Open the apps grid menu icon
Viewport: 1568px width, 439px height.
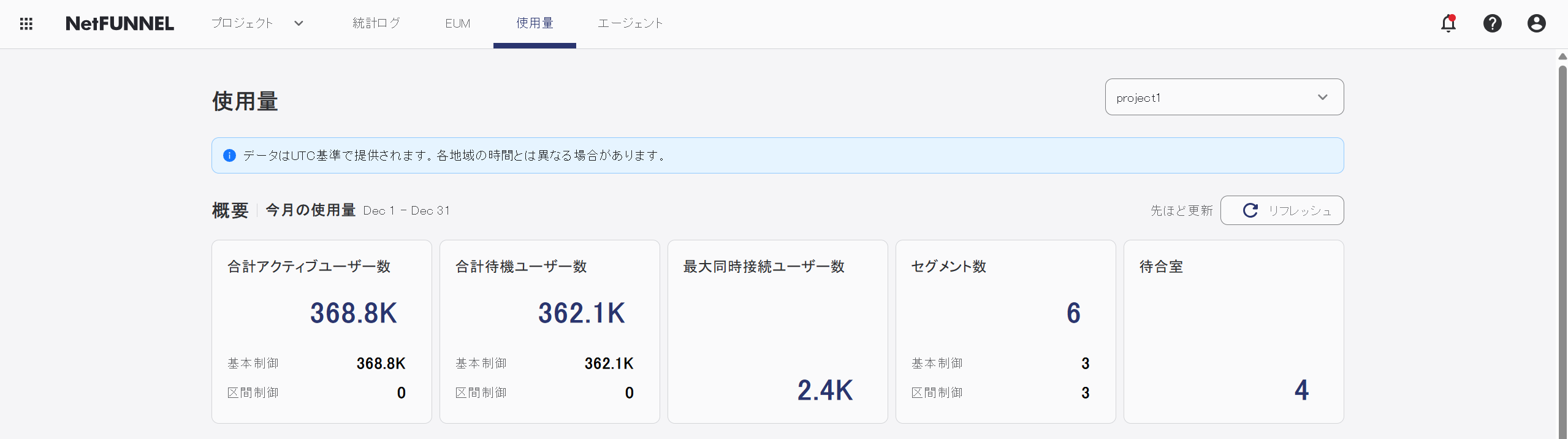coord(26,24)
